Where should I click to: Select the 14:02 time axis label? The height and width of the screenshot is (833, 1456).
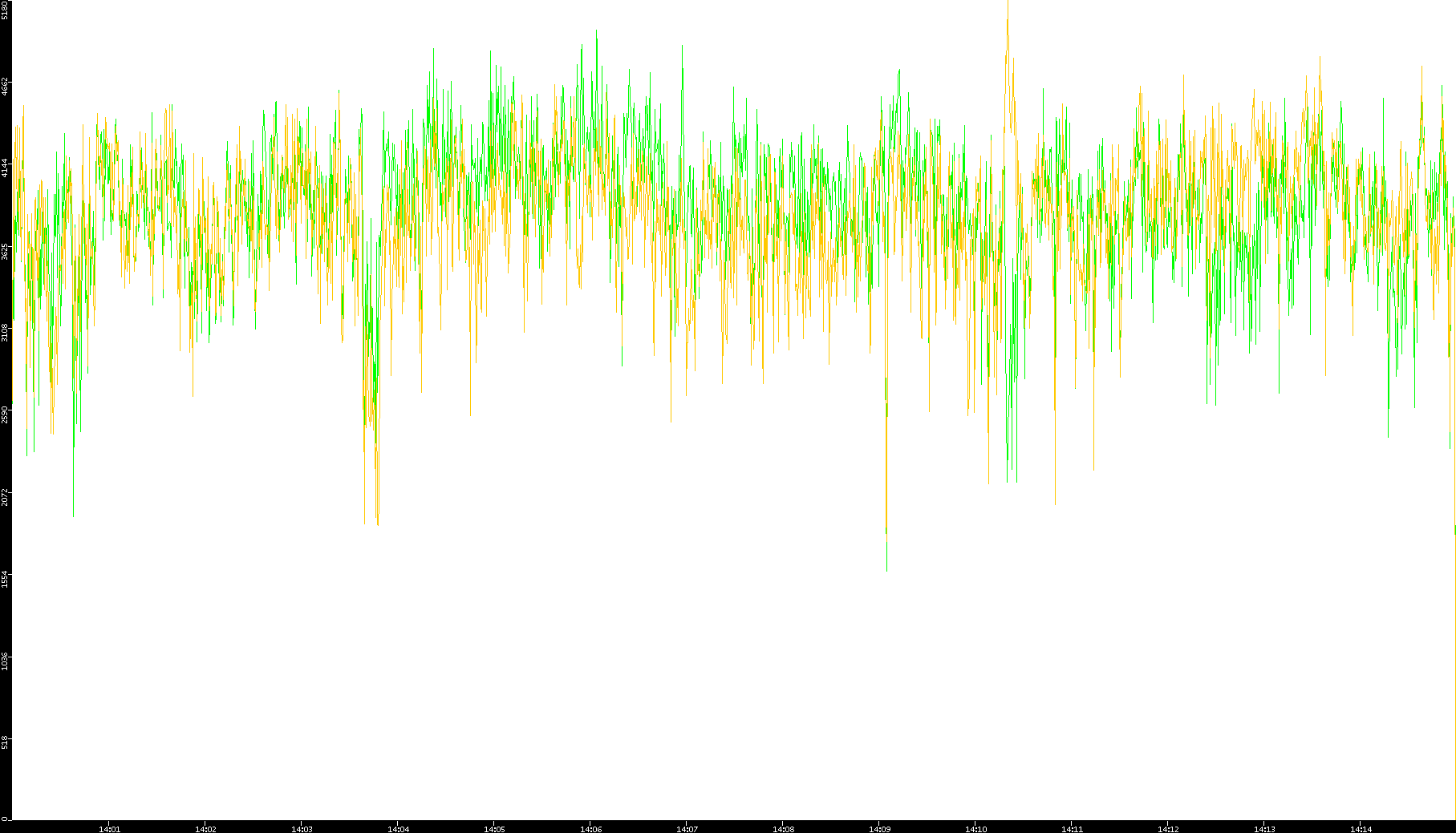click(x=205, y=829)
